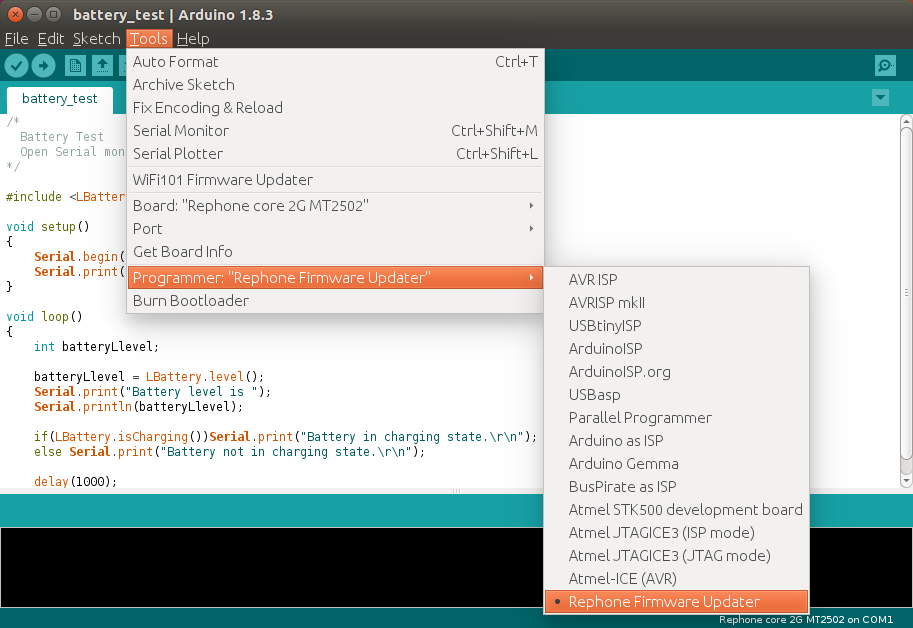Expand the Programmer submenu entry
The height and width of the screenshot is (628, 913).
335,278
